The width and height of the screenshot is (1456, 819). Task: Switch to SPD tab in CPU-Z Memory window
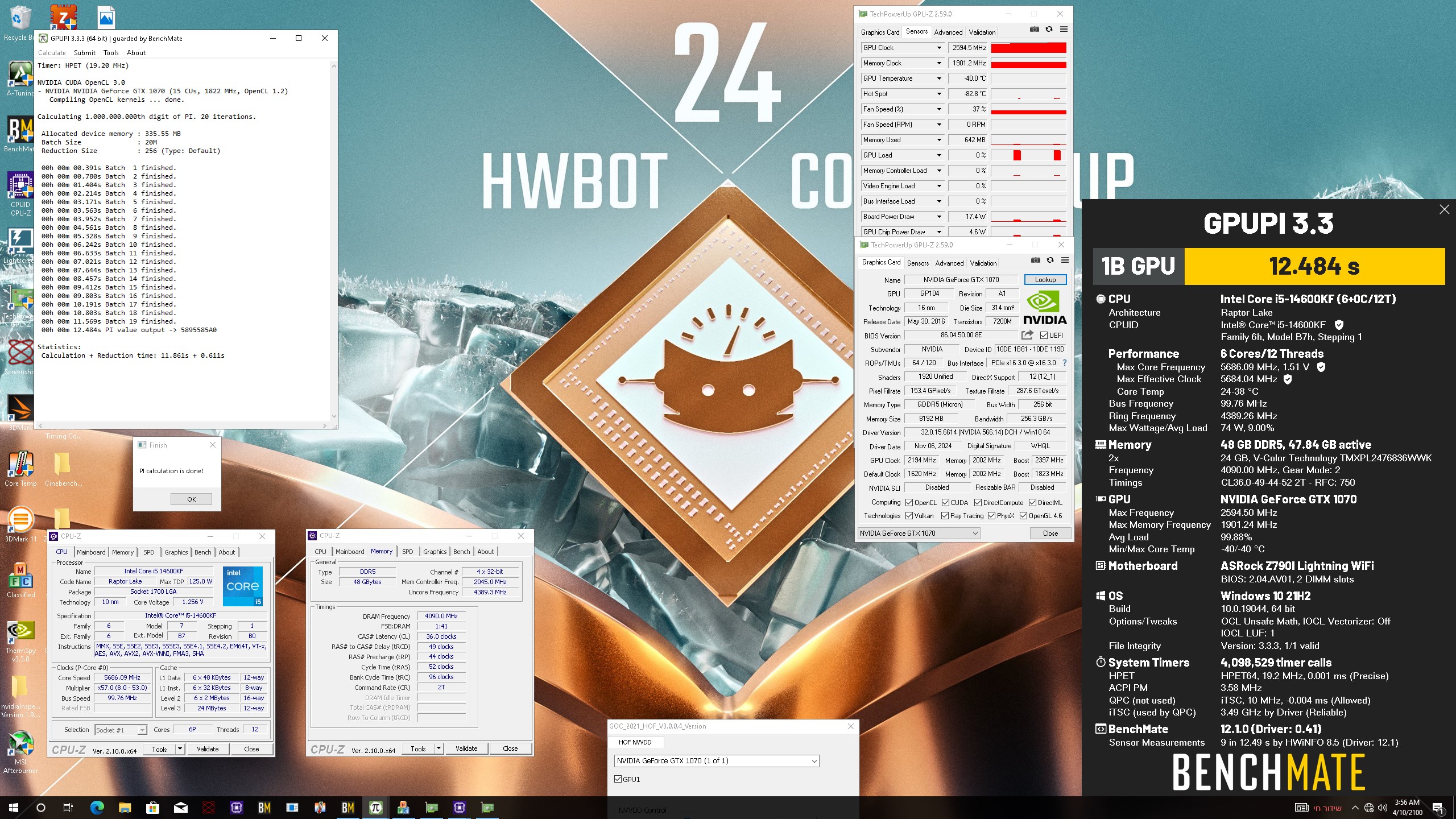[408, 552]
